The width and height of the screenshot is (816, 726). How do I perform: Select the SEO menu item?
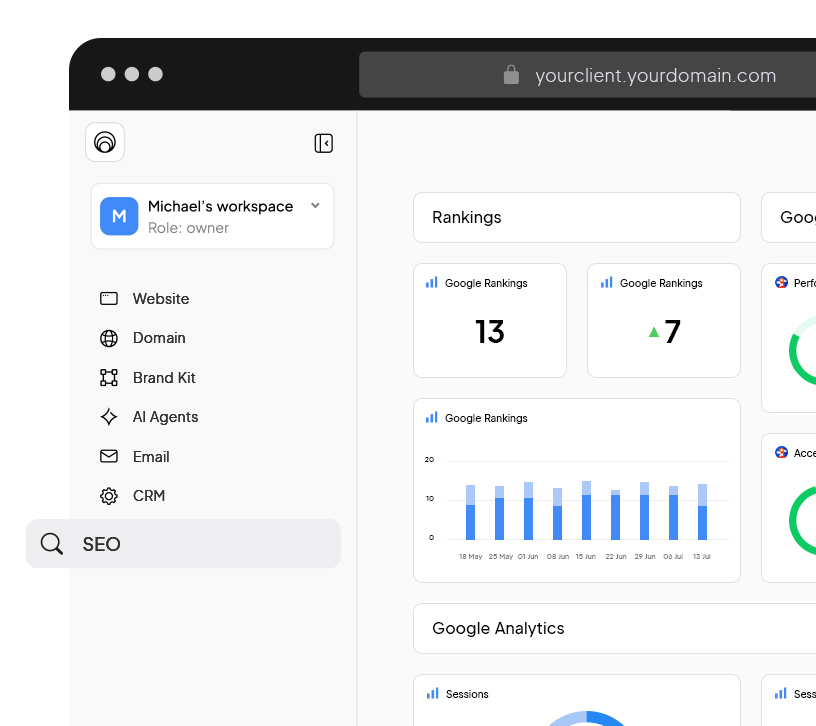coord(183,544)
